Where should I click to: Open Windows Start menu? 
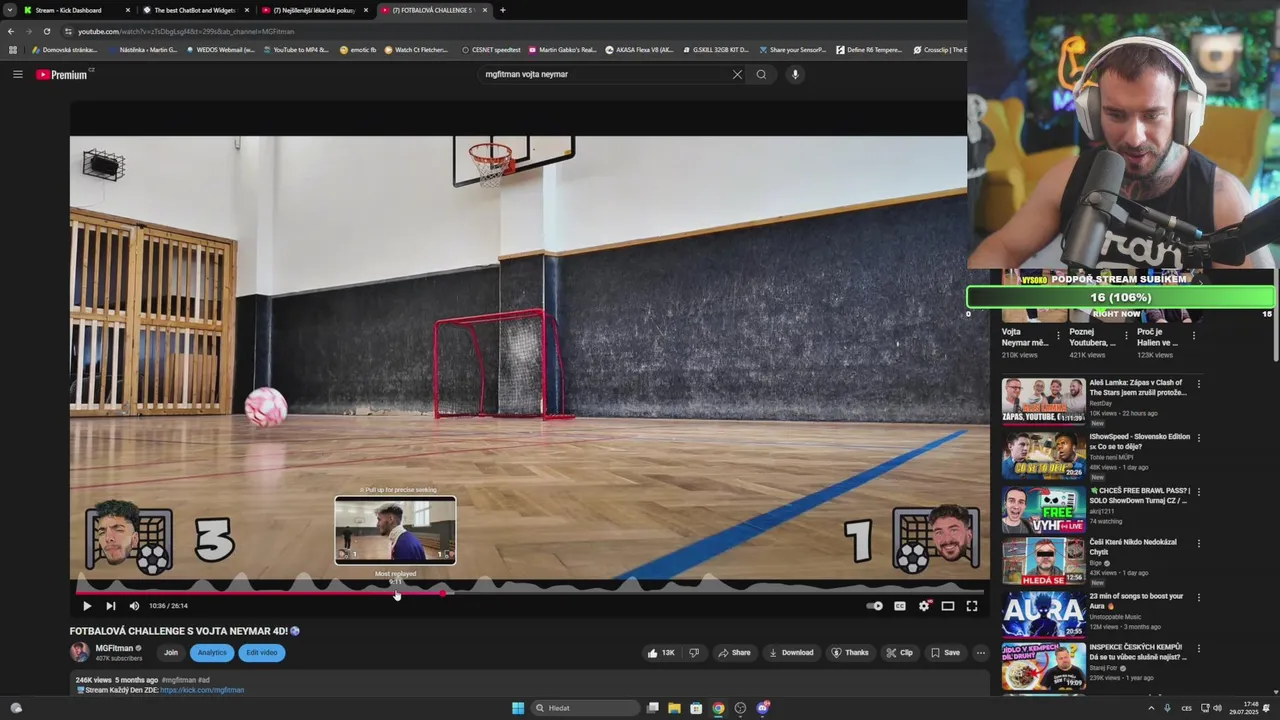518,708
